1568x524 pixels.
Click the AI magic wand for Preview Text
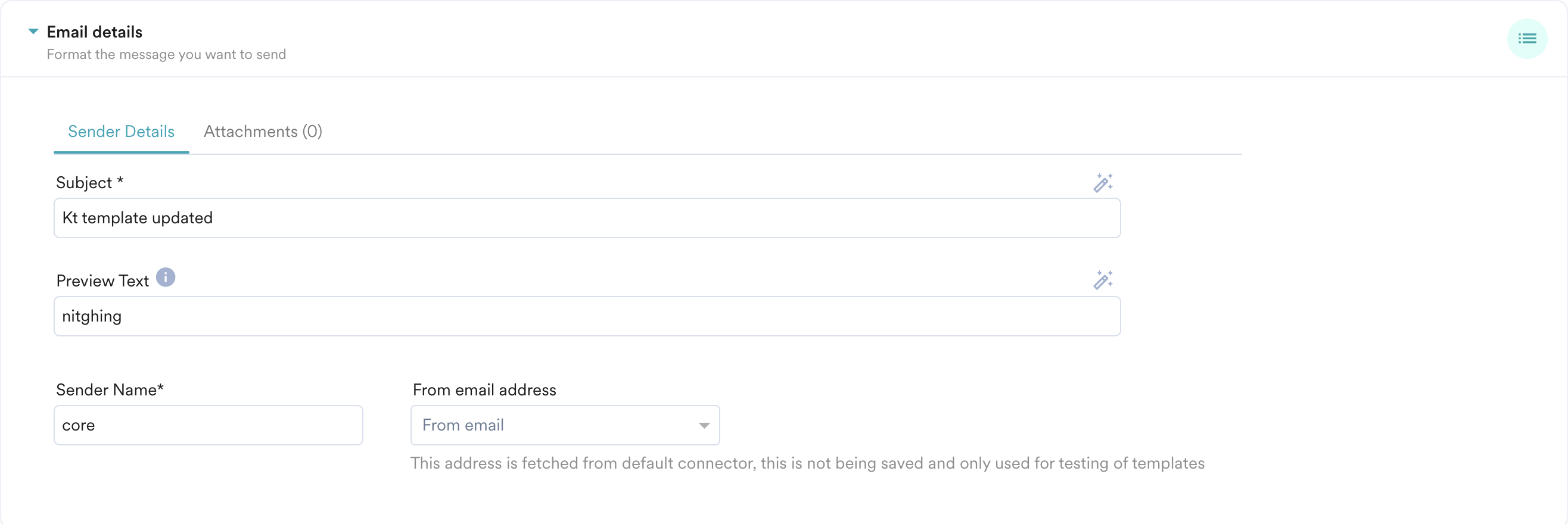pyautogui.click(x=1102, y=280)
